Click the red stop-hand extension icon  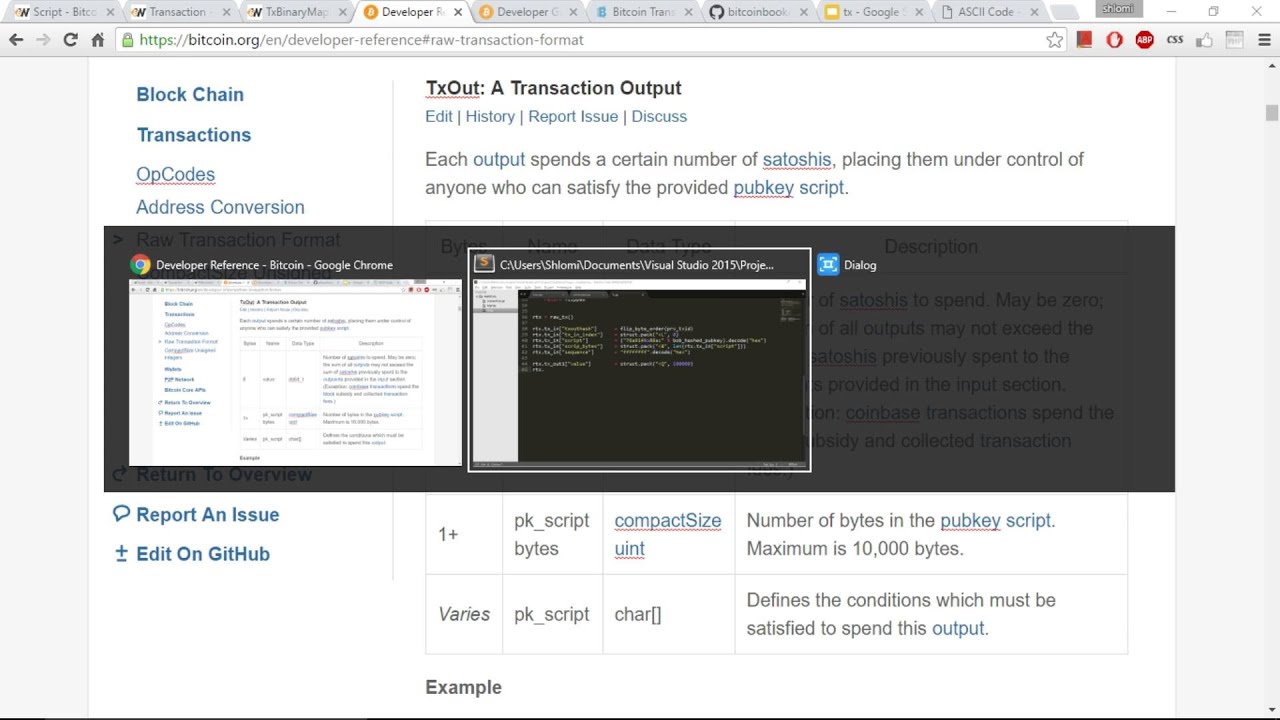tap(1115, 40)
